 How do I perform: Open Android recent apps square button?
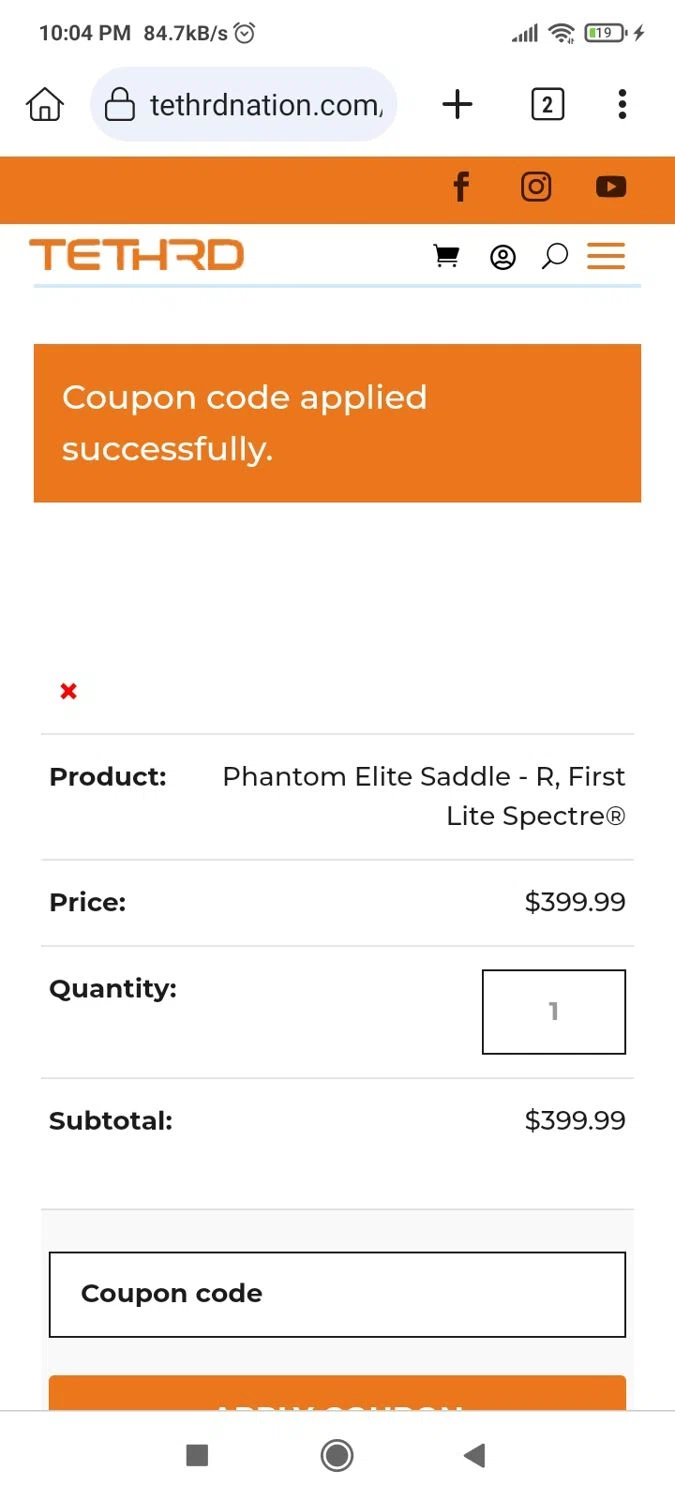tap(197, 1455)
